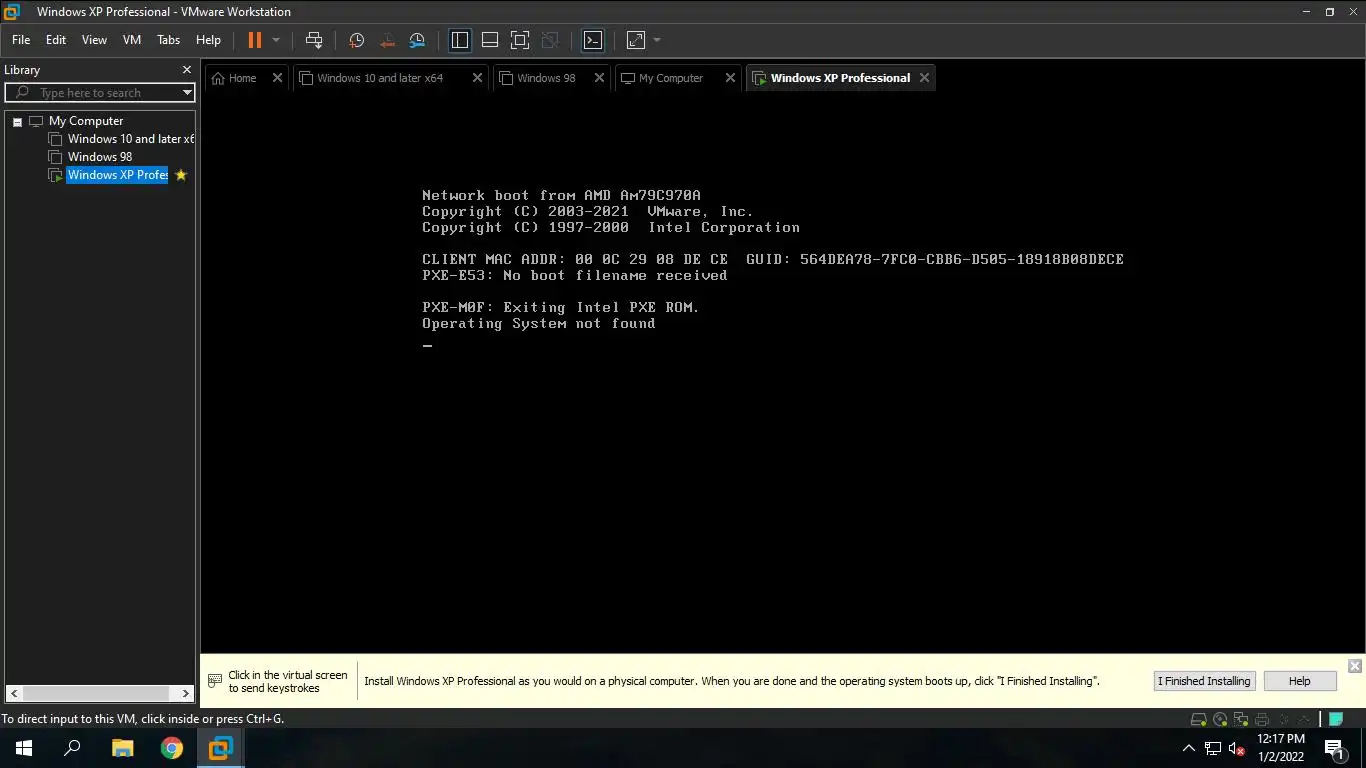Open the Snapshot Manager wrench-clock icon

click(417, 40)
